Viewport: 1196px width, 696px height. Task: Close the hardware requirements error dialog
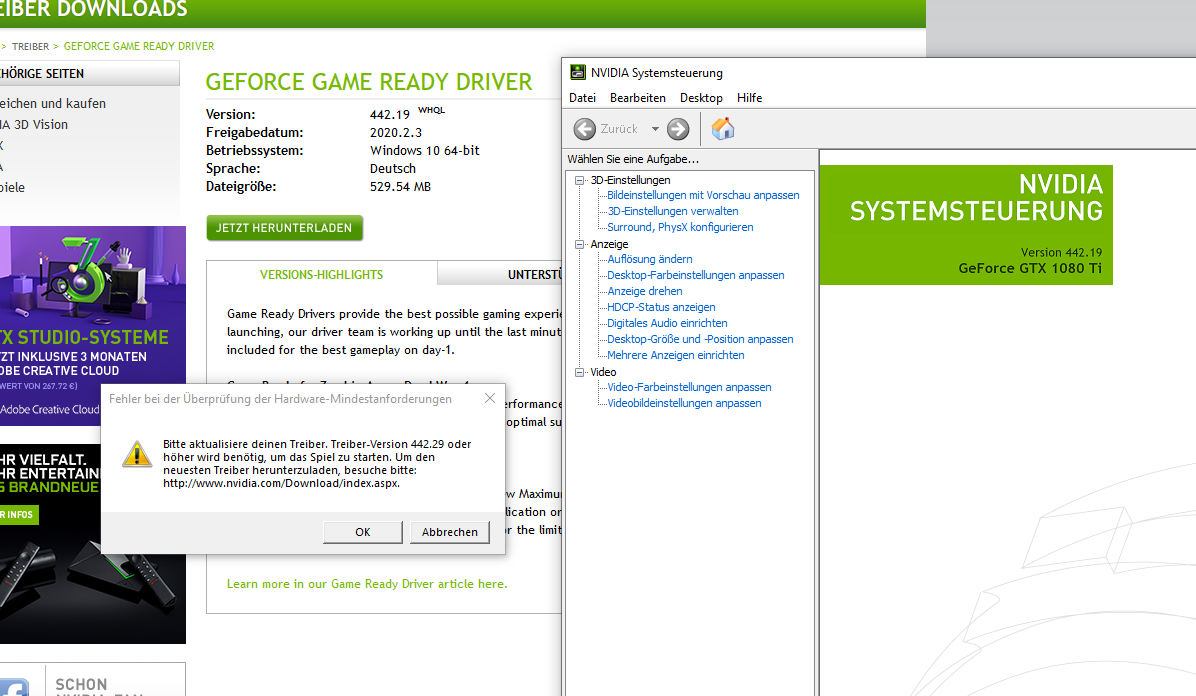(x=490, y=398)
